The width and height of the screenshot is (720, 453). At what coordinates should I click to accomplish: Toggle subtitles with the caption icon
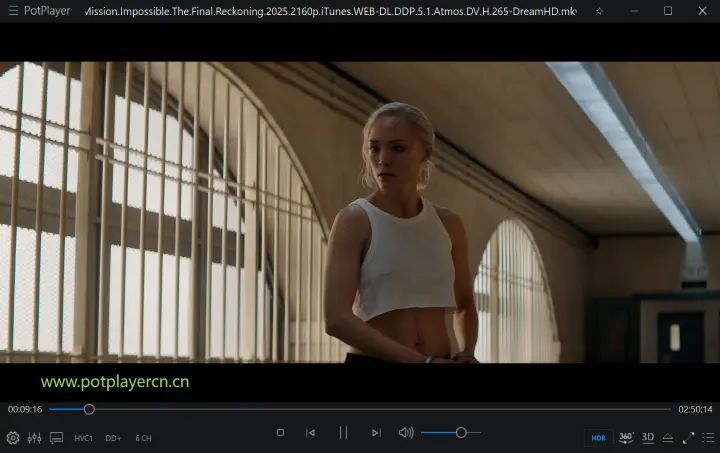[56, 438]
